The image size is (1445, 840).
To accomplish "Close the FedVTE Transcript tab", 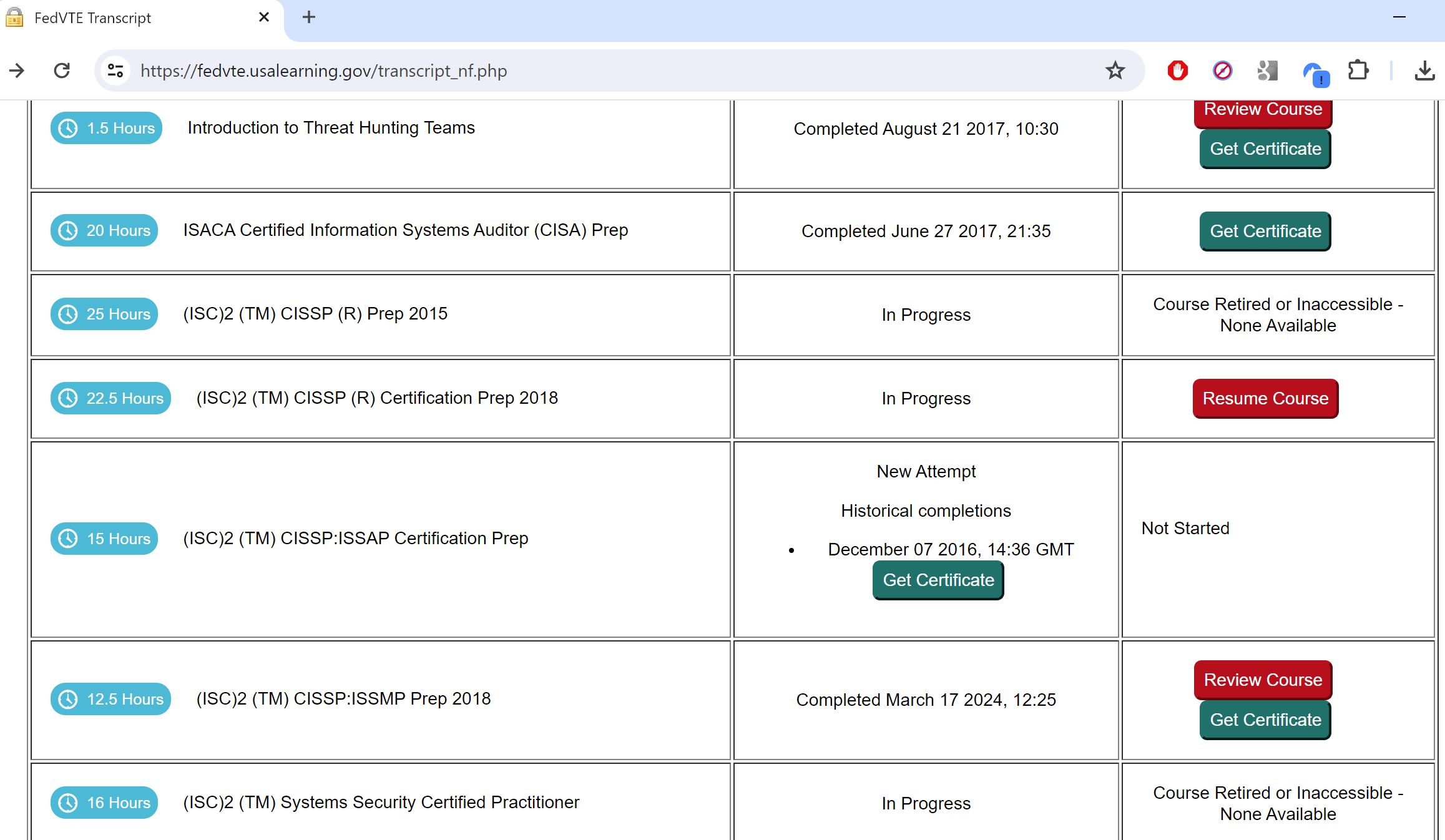I will (x=264, y=17).
